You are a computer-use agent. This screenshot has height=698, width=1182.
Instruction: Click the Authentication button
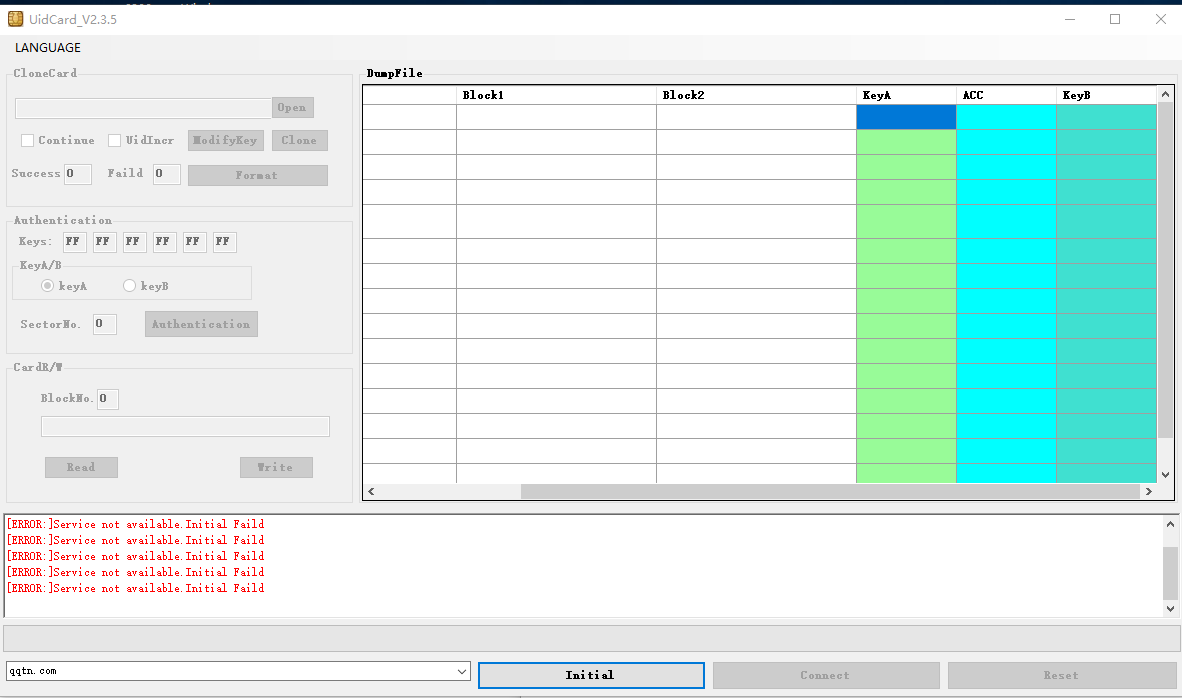pyautogui.click(x=201, y=324)
